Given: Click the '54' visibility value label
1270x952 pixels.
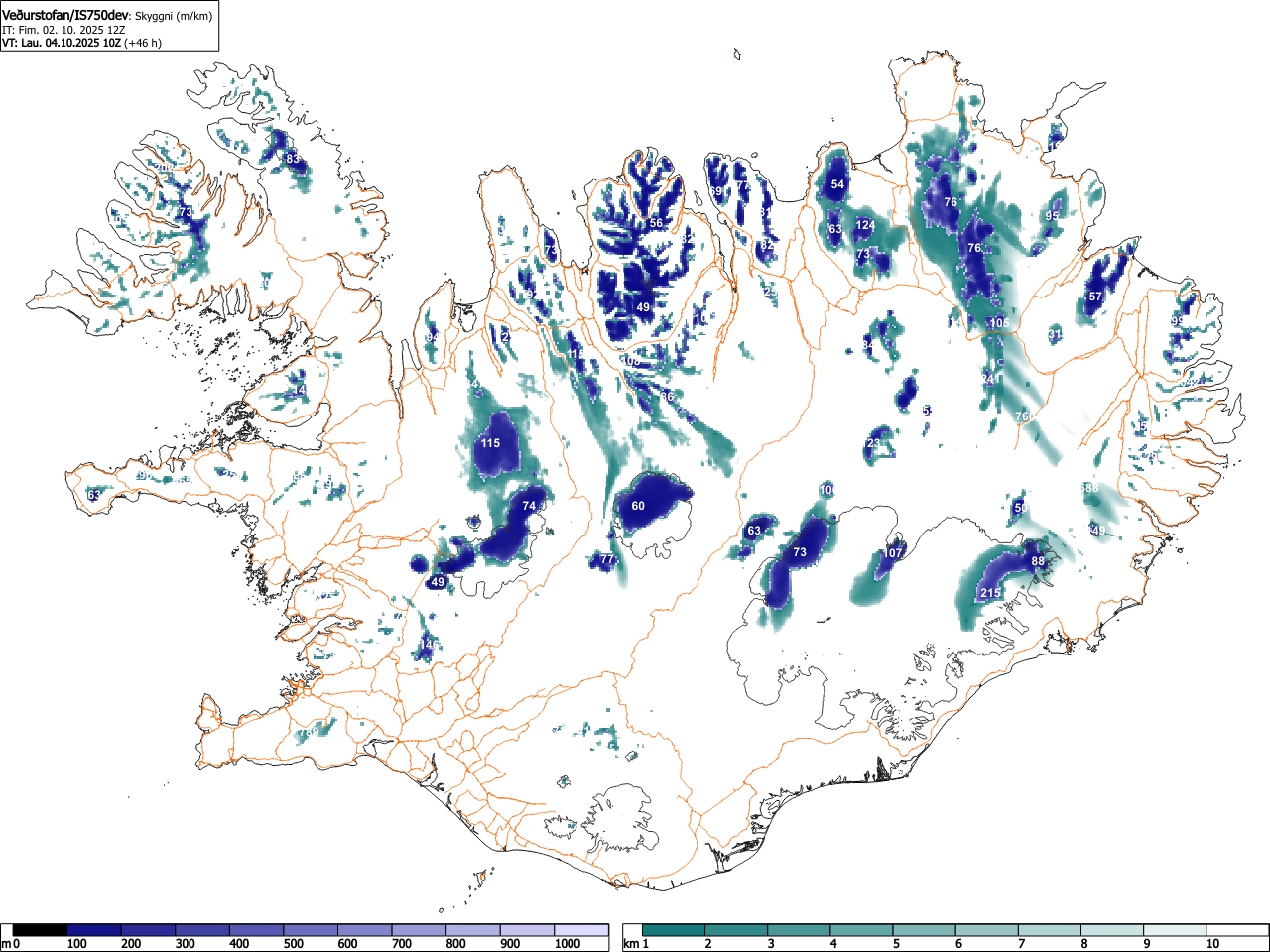Looking at the screenshot, I should (837, 184).
